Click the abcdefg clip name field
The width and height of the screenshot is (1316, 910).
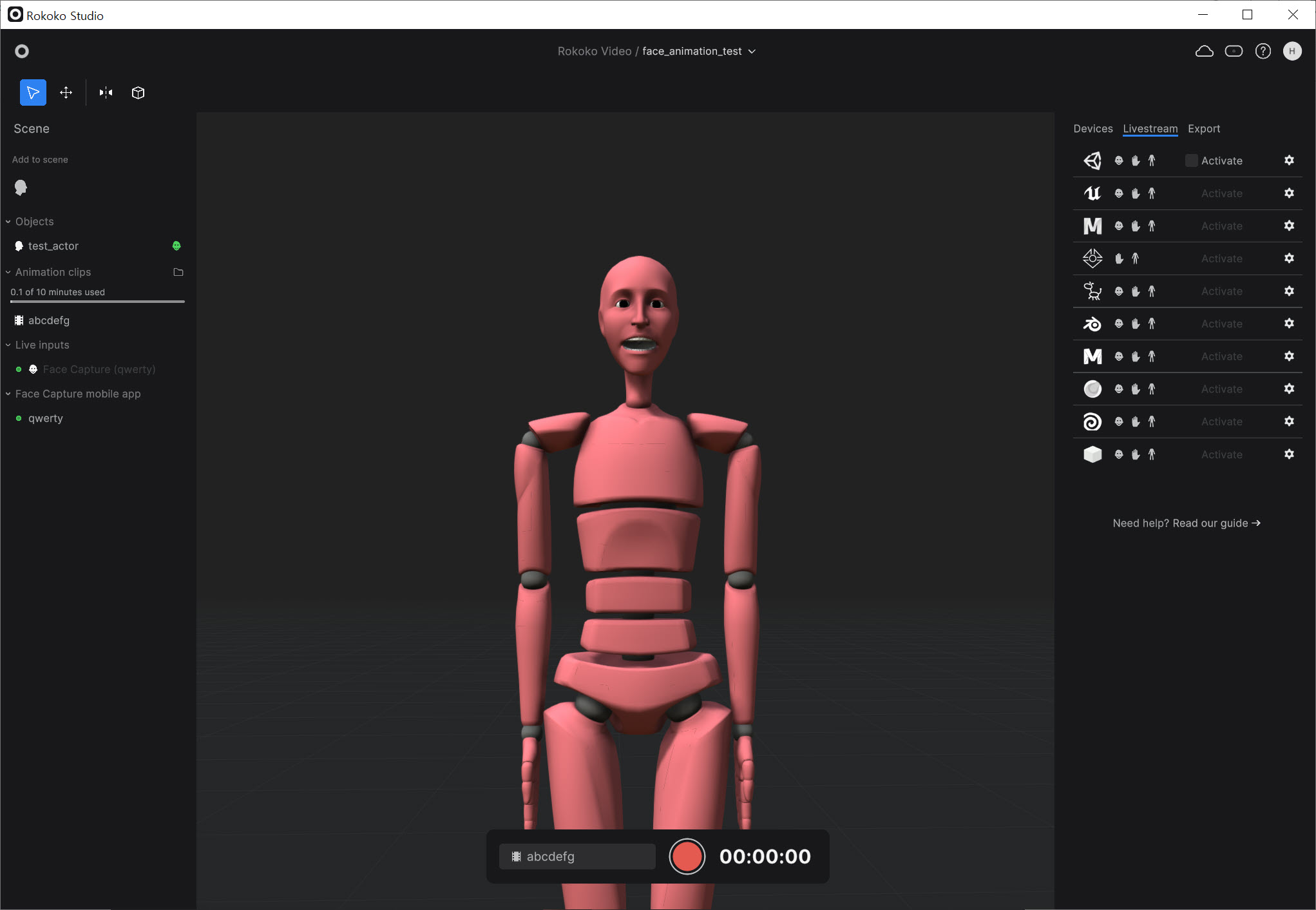[x=577, y=857]
